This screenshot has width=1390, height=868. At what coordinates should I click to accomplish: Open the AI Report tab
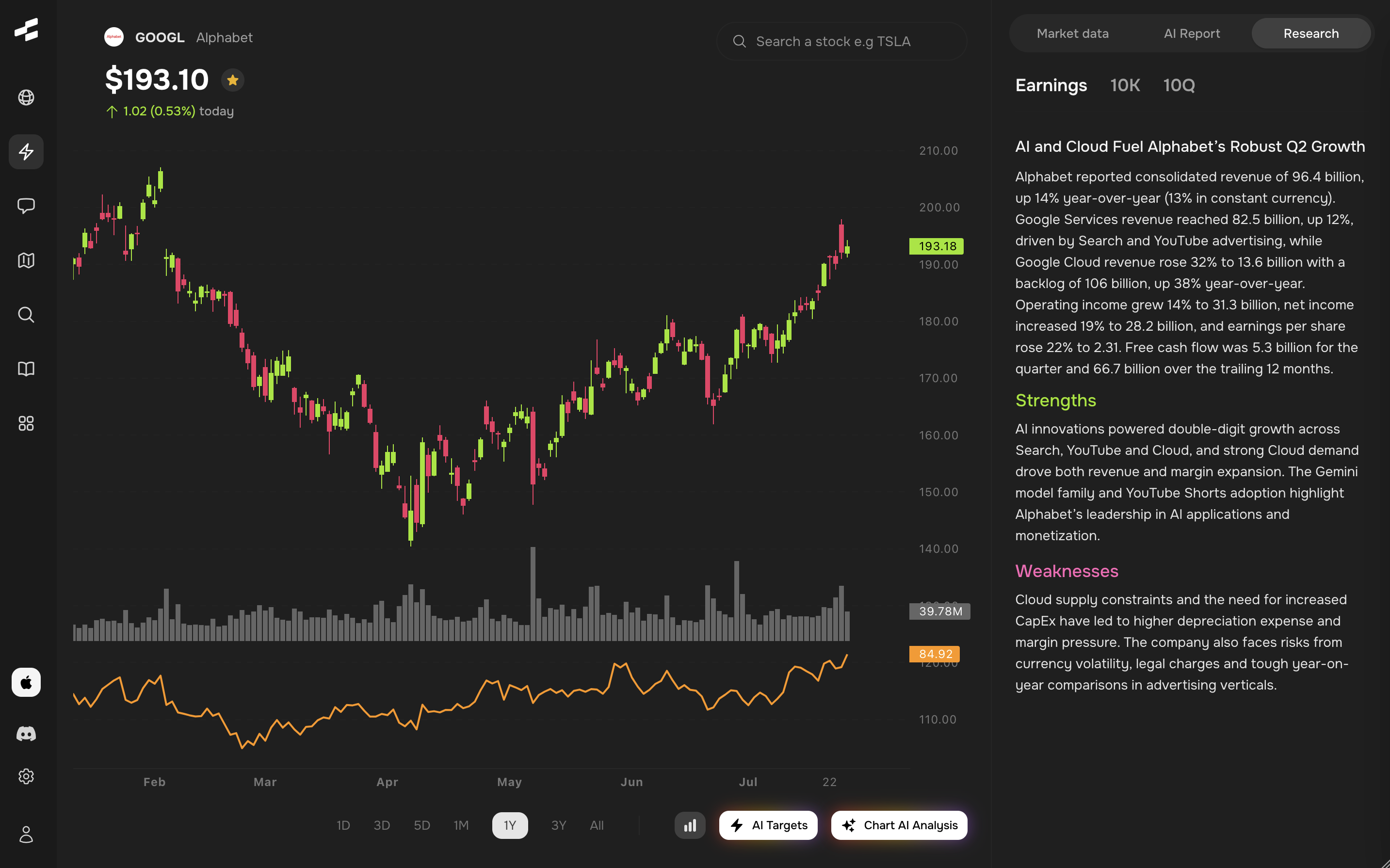(1191, 34)
